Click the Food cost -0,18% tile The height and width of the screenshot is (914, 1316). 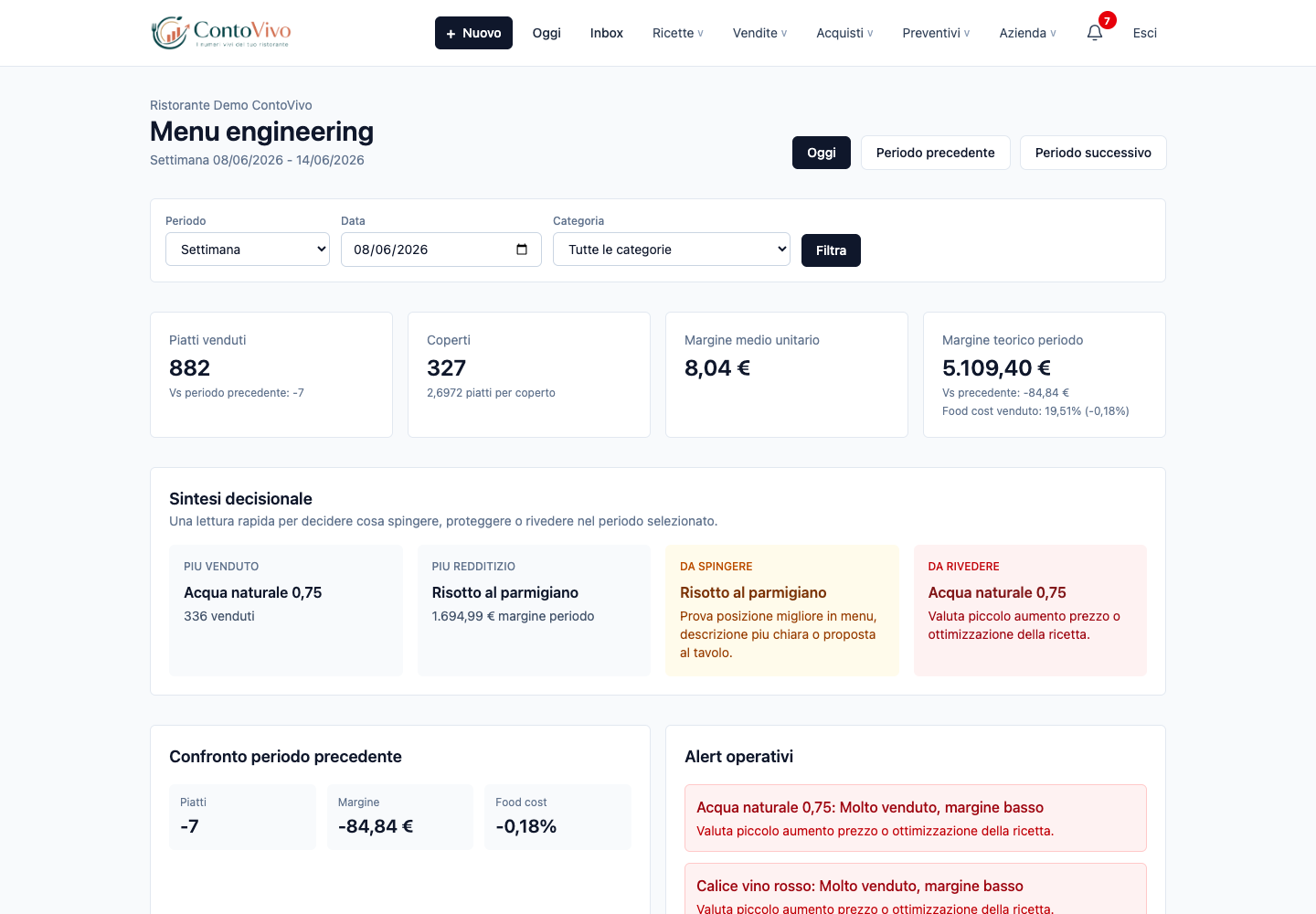tap(557, 817)
